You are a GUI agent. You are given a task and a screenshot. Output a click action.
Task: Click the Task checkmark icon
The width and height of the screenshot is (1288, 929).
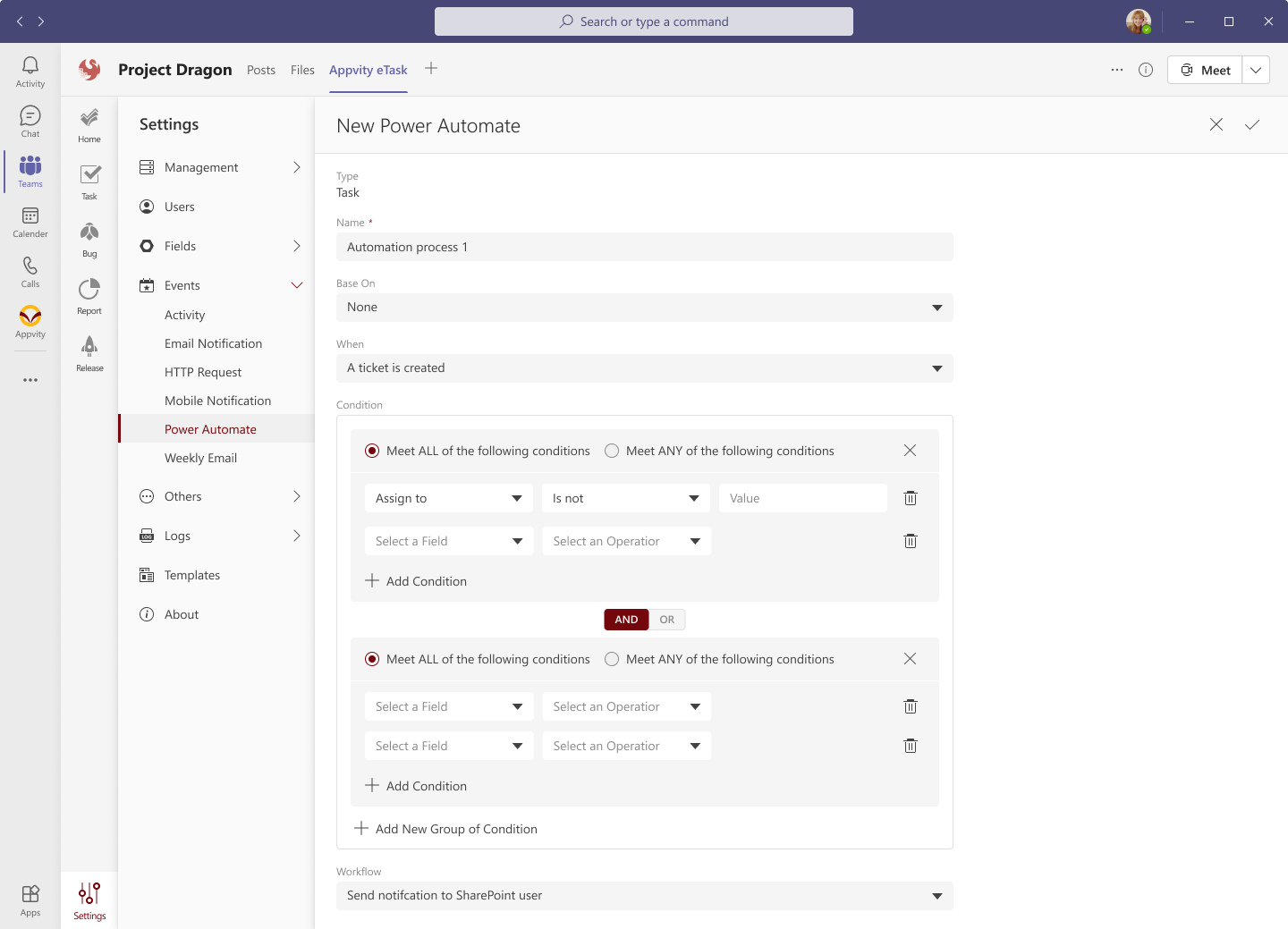click(89, 176)
